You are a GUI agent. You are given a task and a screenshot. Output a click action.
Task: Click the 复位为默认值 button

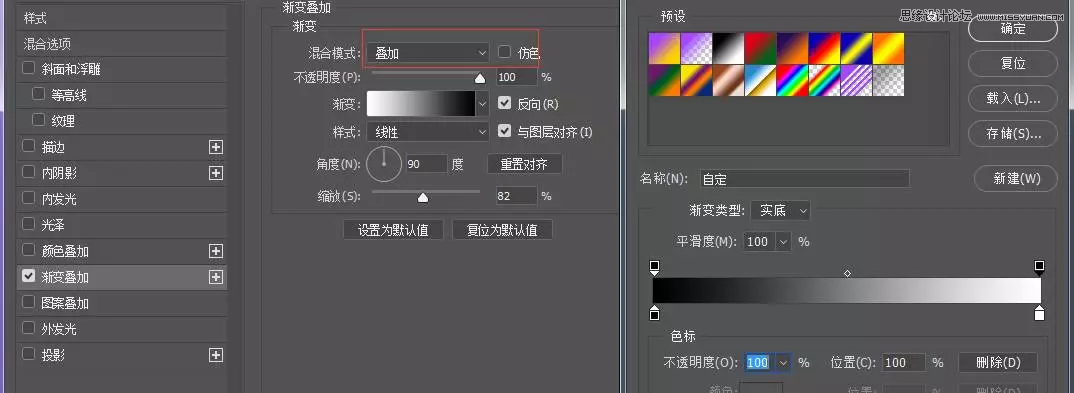(x=502, y=230)
